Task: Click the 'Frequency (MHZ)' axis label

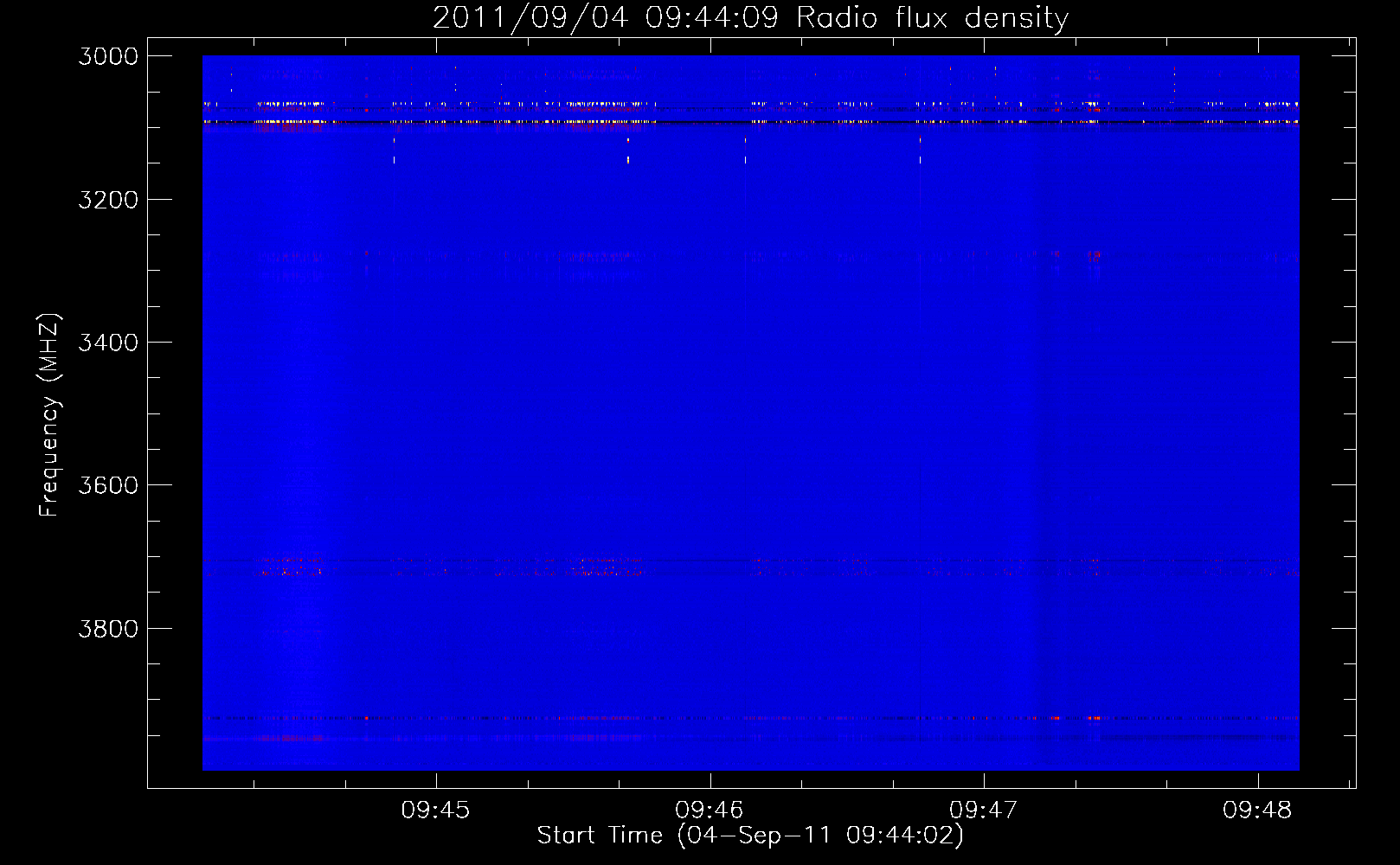Action: (49, 415)
